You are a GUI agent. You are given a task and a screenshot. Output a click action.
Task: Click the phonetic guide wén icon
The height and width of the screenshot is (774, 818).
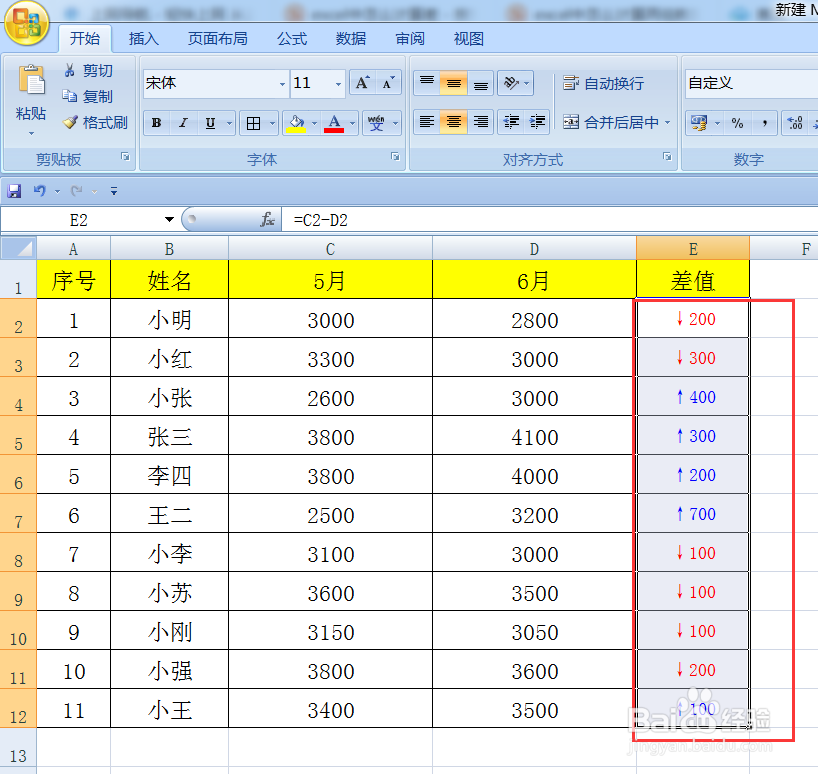376,123
